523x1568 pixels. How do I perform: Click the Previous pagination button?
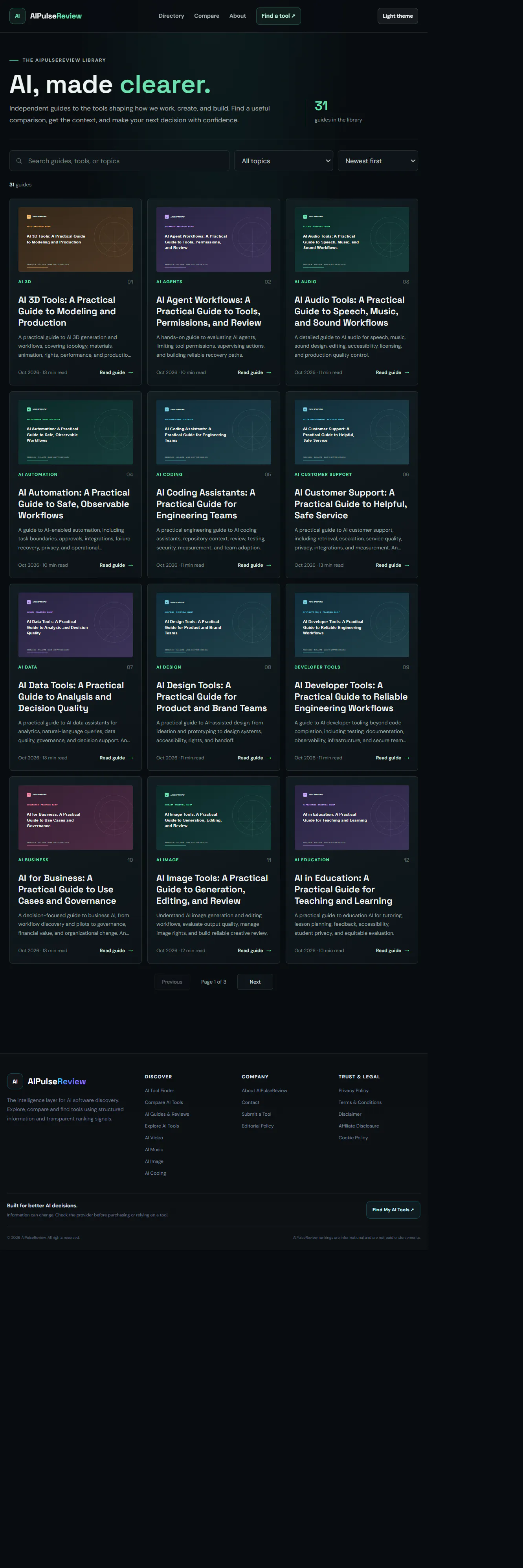pos(172,982)
